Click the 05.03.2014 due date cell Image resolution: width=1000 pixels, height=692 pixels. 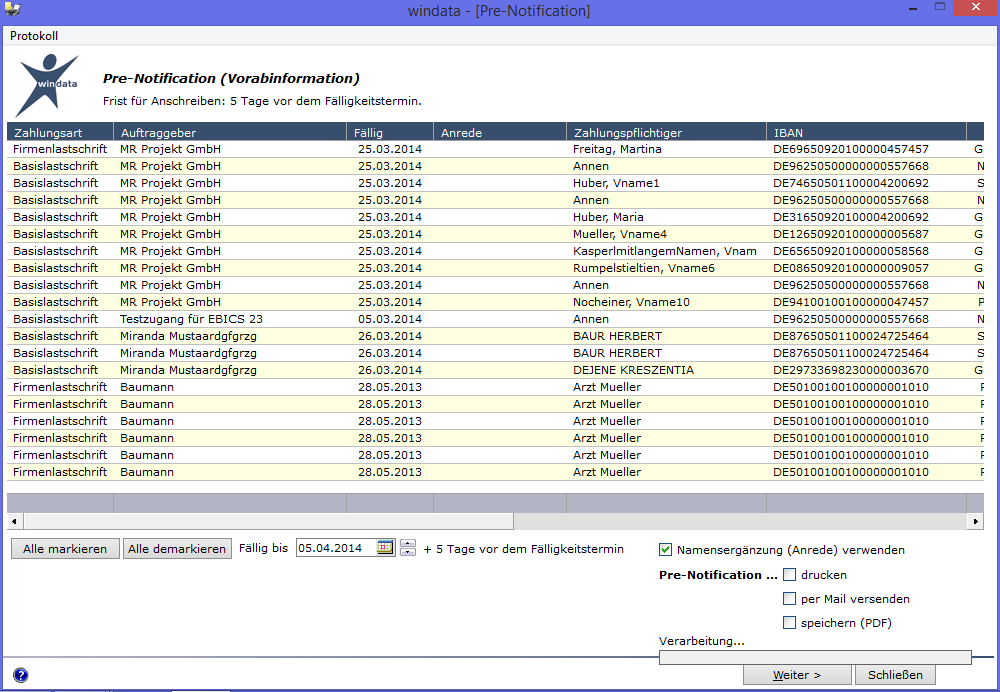390,319
